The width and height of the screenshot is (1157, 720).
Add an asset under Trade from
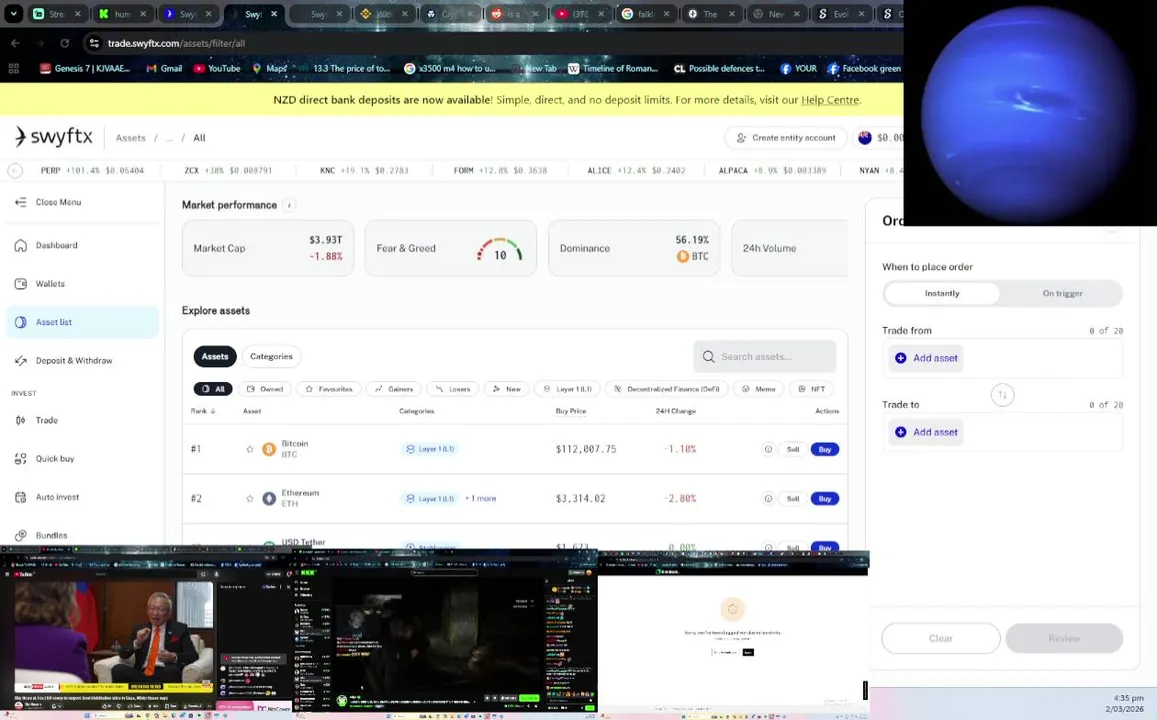point(926,358)
